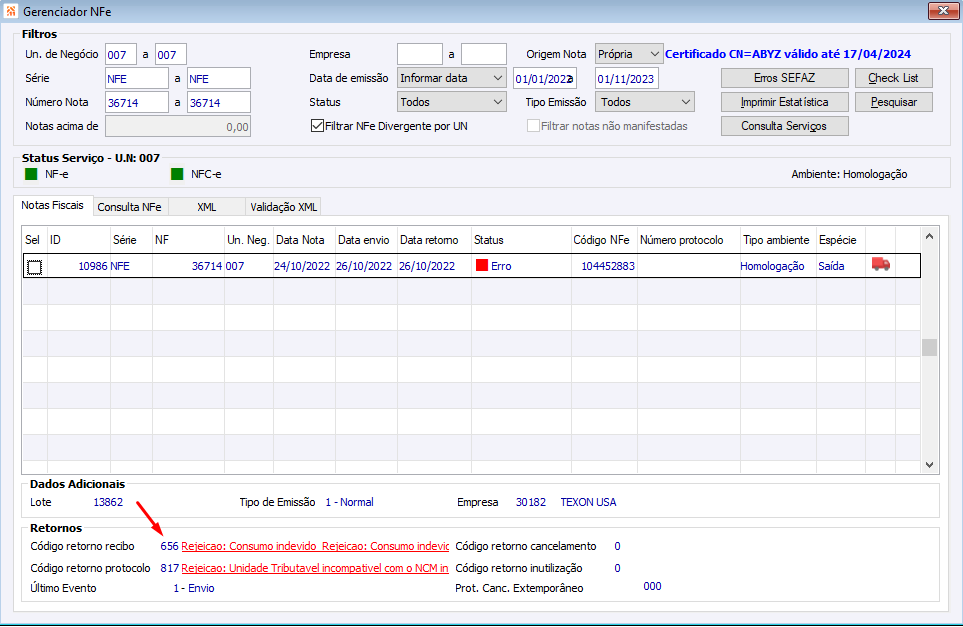Image resolution: width=963 pixels, height=627 pixels.
Task: Click the Gerenciador NFe app icon
Action: tap(11, 11)
